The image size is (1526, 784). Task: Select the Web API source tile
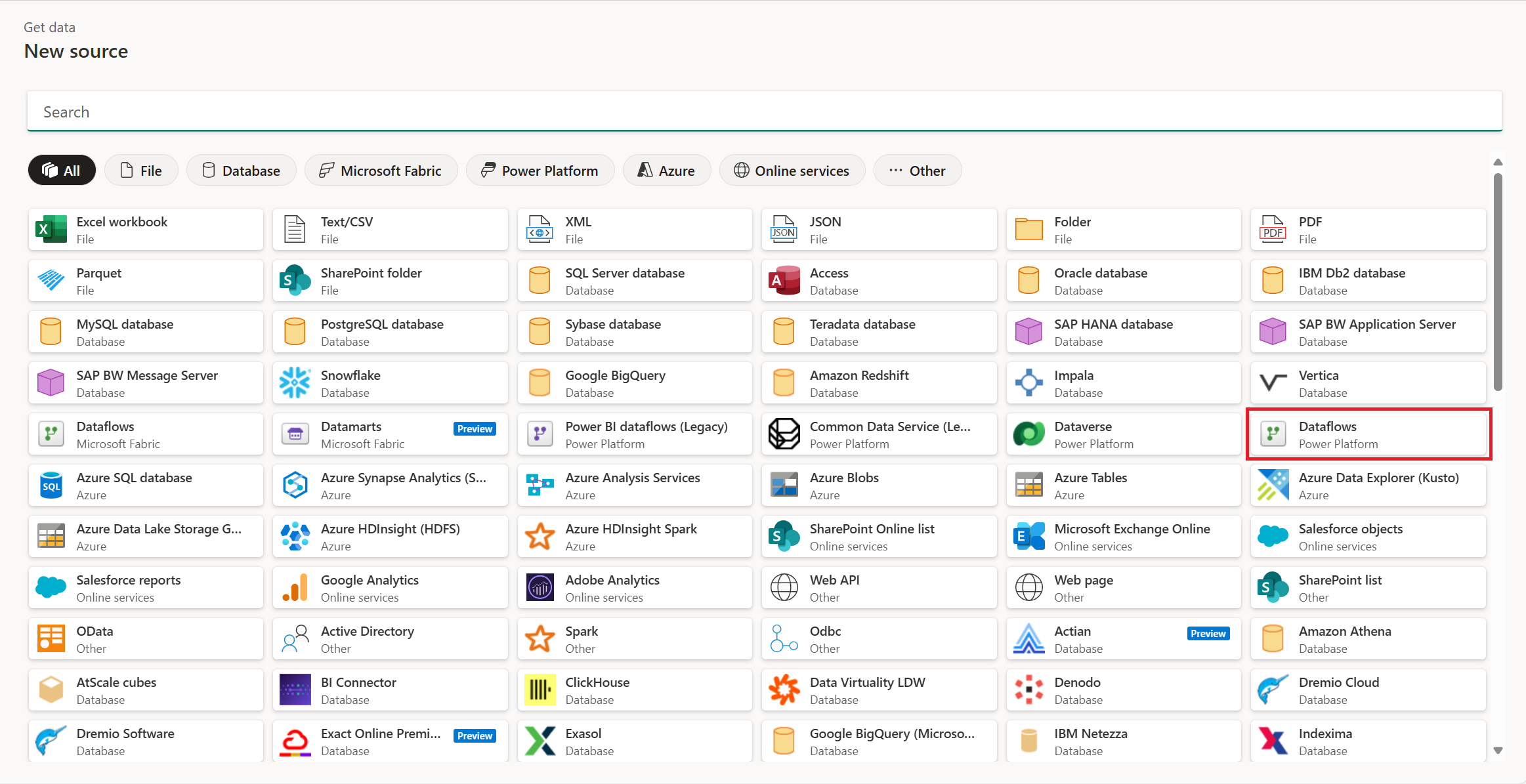tap(879, 588)
